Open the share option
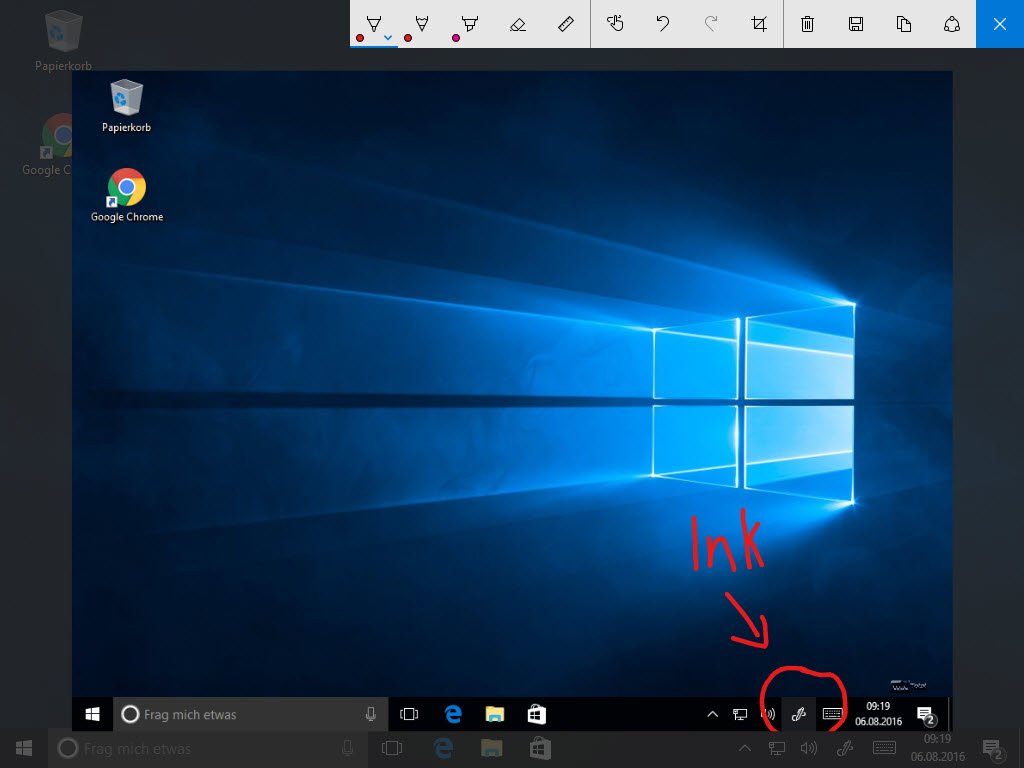 [951, 24]
